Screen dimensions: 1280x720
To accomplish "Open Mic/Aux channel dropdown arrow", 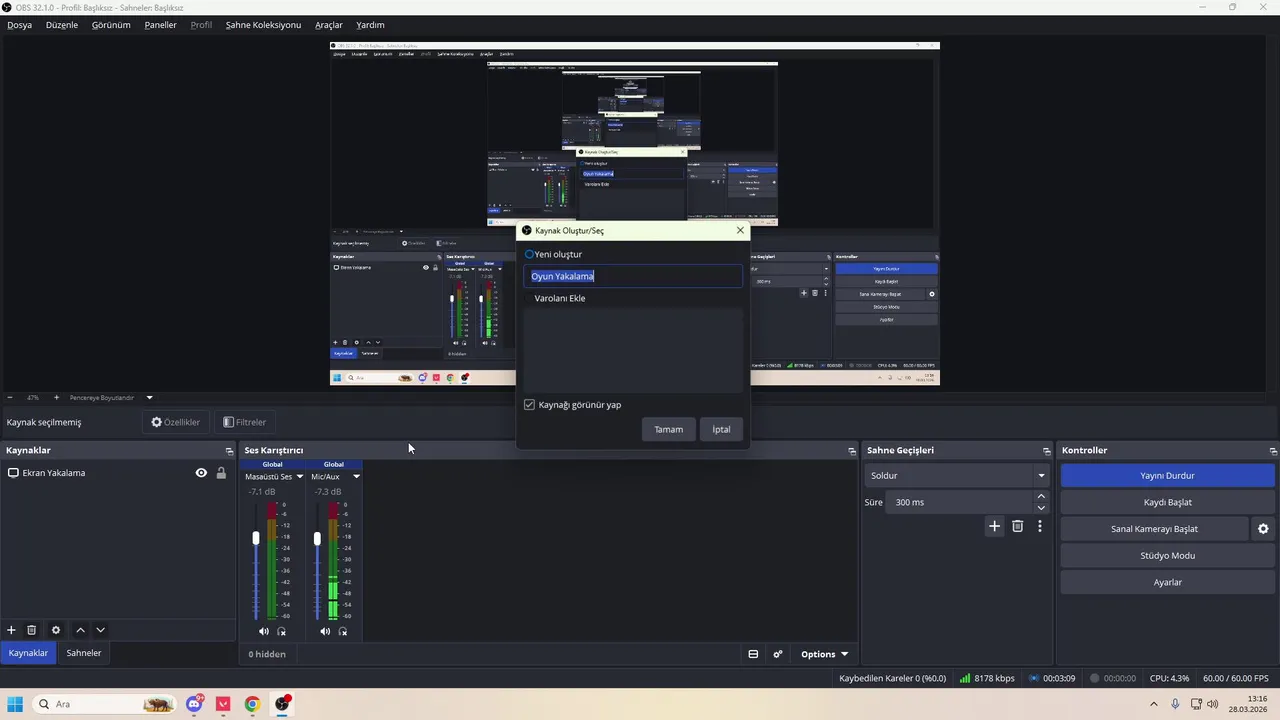I will (x=356, y=477).
